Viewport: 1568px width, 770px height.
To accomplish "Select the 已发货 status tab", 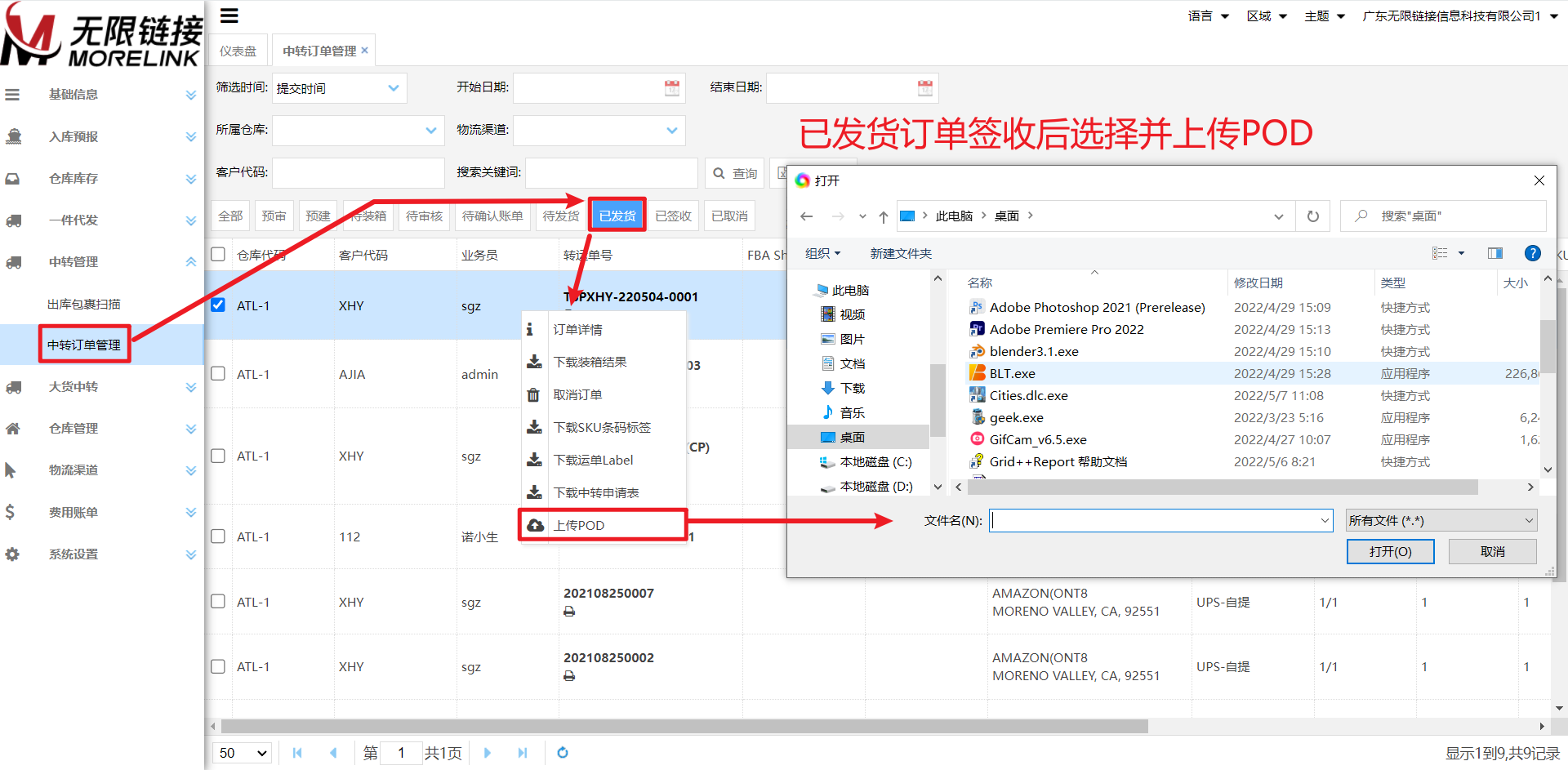I will point(617,216).
